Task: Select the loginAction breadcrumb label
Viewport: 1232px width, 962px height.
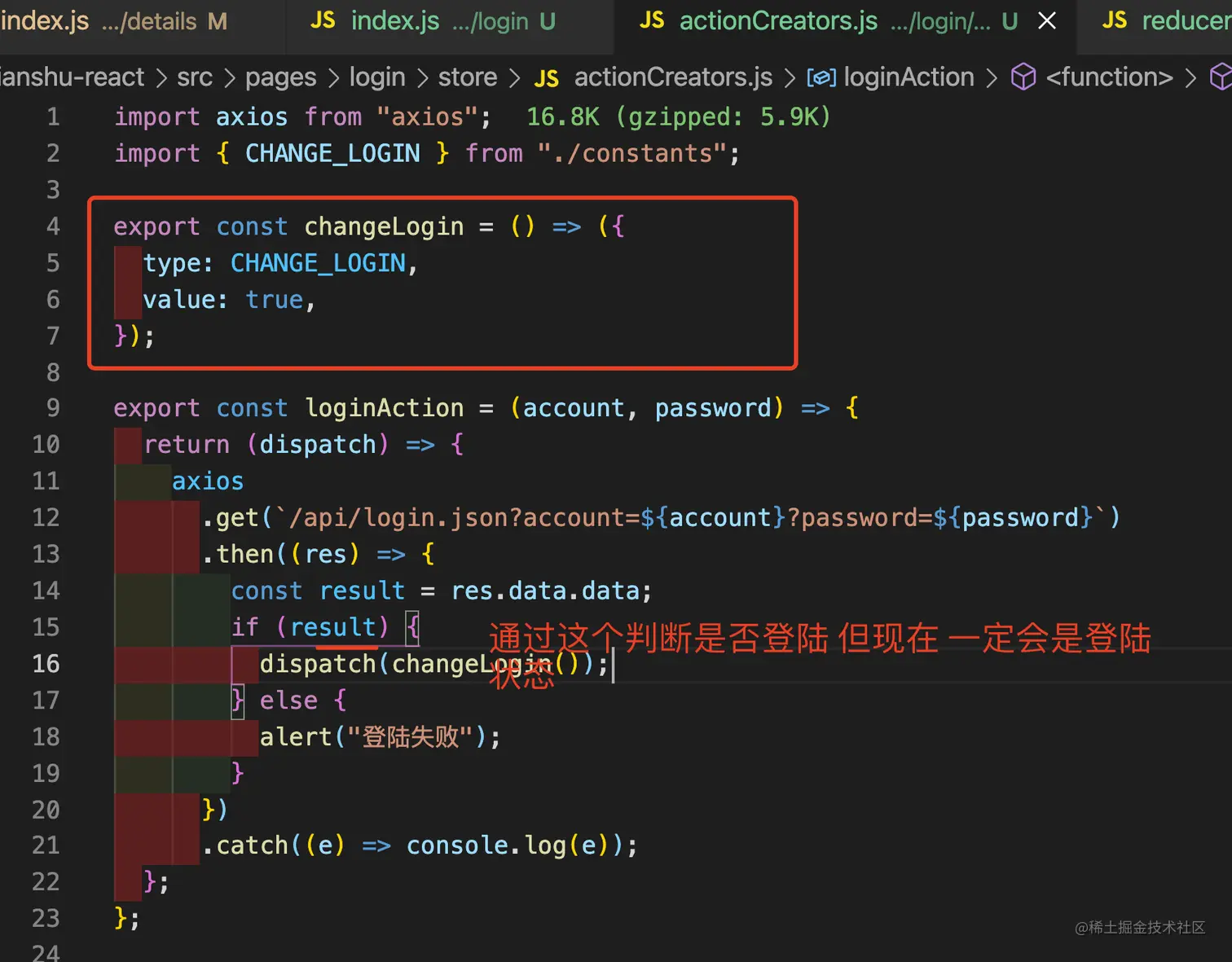Action: [x=909, y=77]
